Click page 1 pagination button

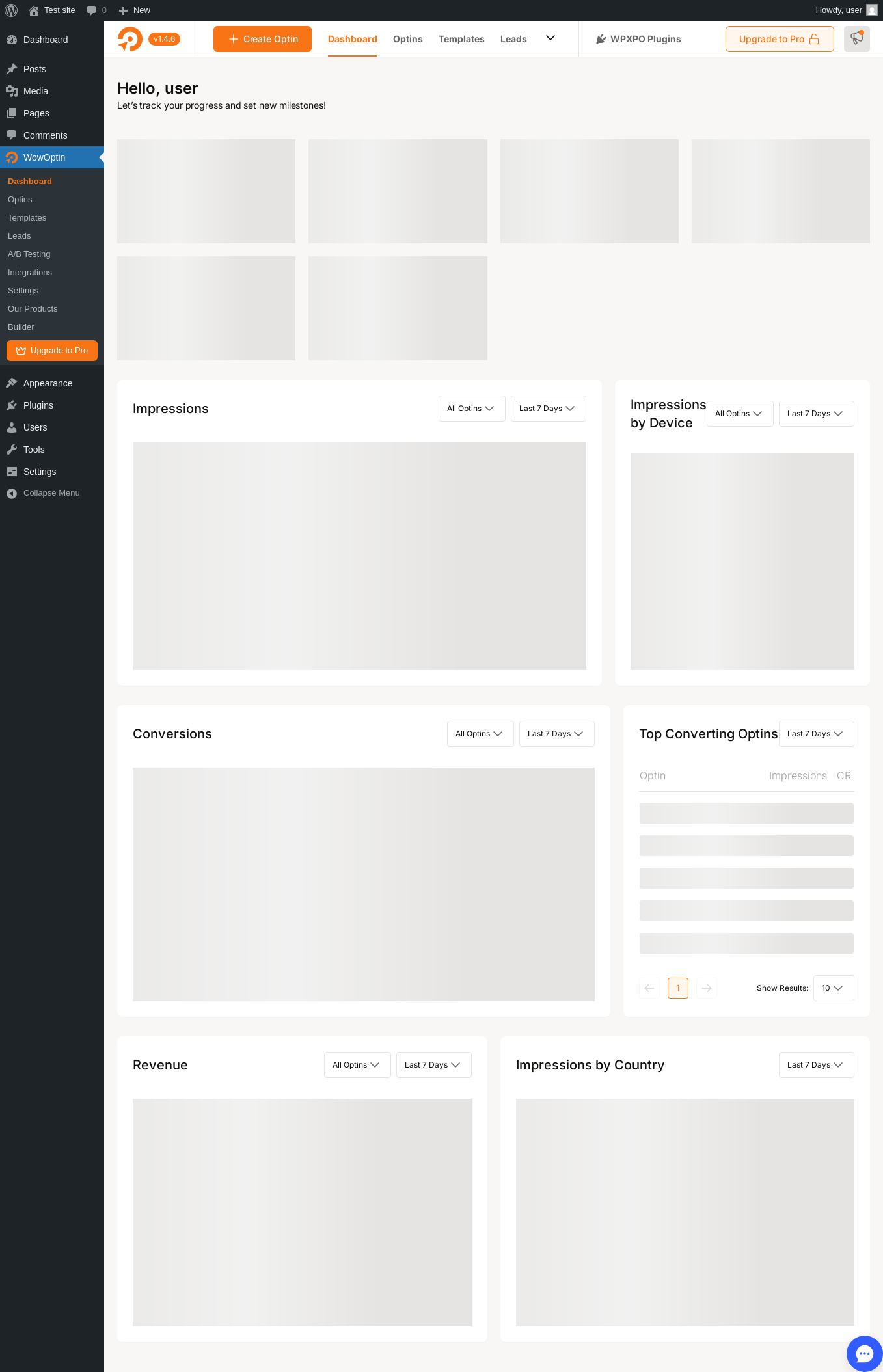678,988
